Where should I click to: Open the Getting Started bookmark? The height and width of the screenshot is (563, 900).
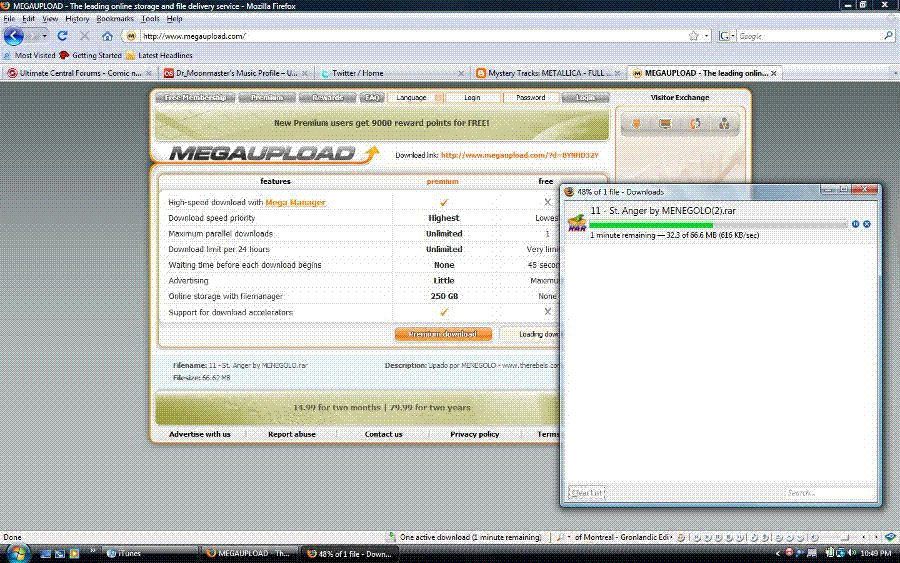click(x=91, y=55)
